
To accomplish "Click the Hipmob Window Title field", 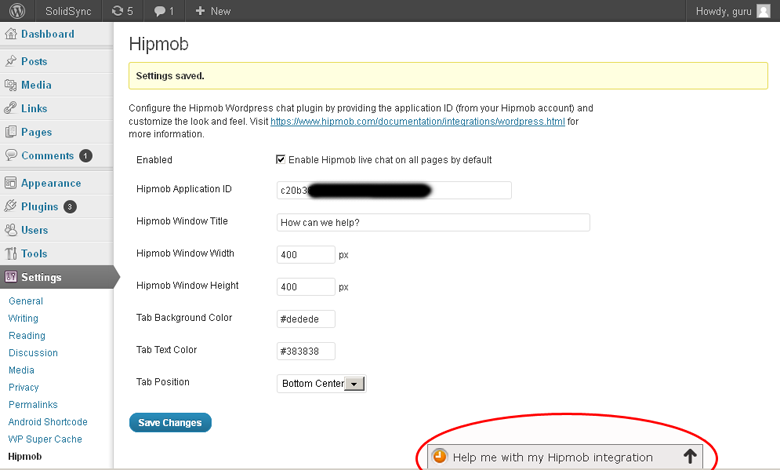I will [433, 222].
